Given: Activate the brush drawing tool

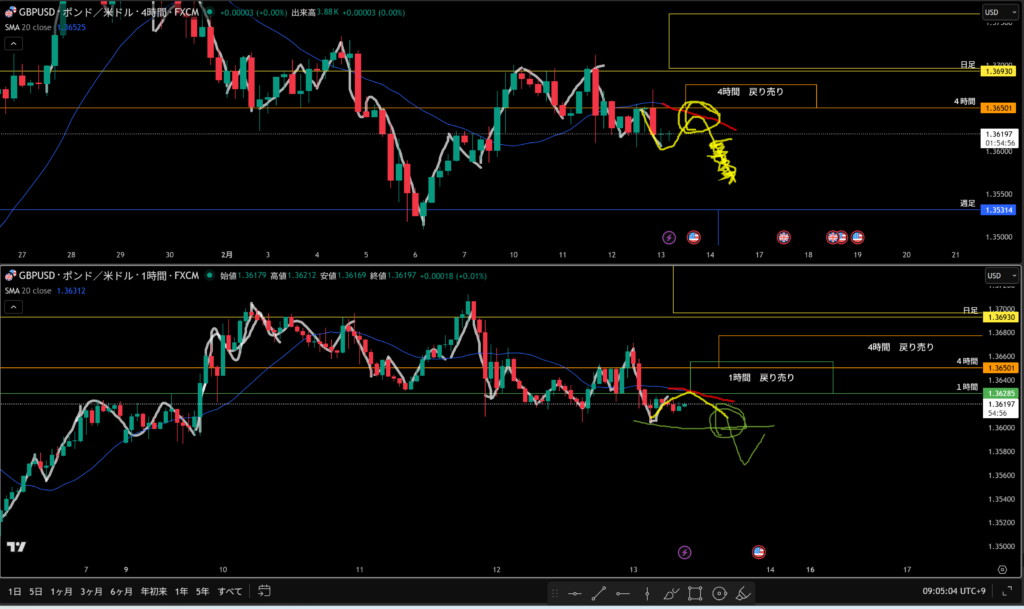Looking at the screenshot, I should [x=671, y=593].
